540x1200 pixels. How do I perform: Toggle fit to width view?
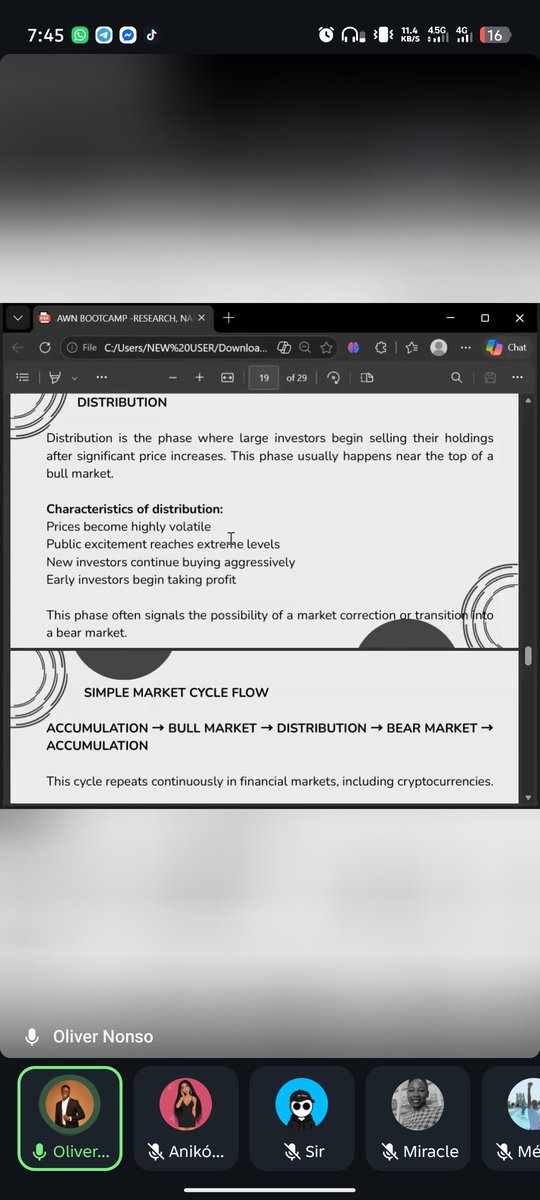[x=227, y=377]
